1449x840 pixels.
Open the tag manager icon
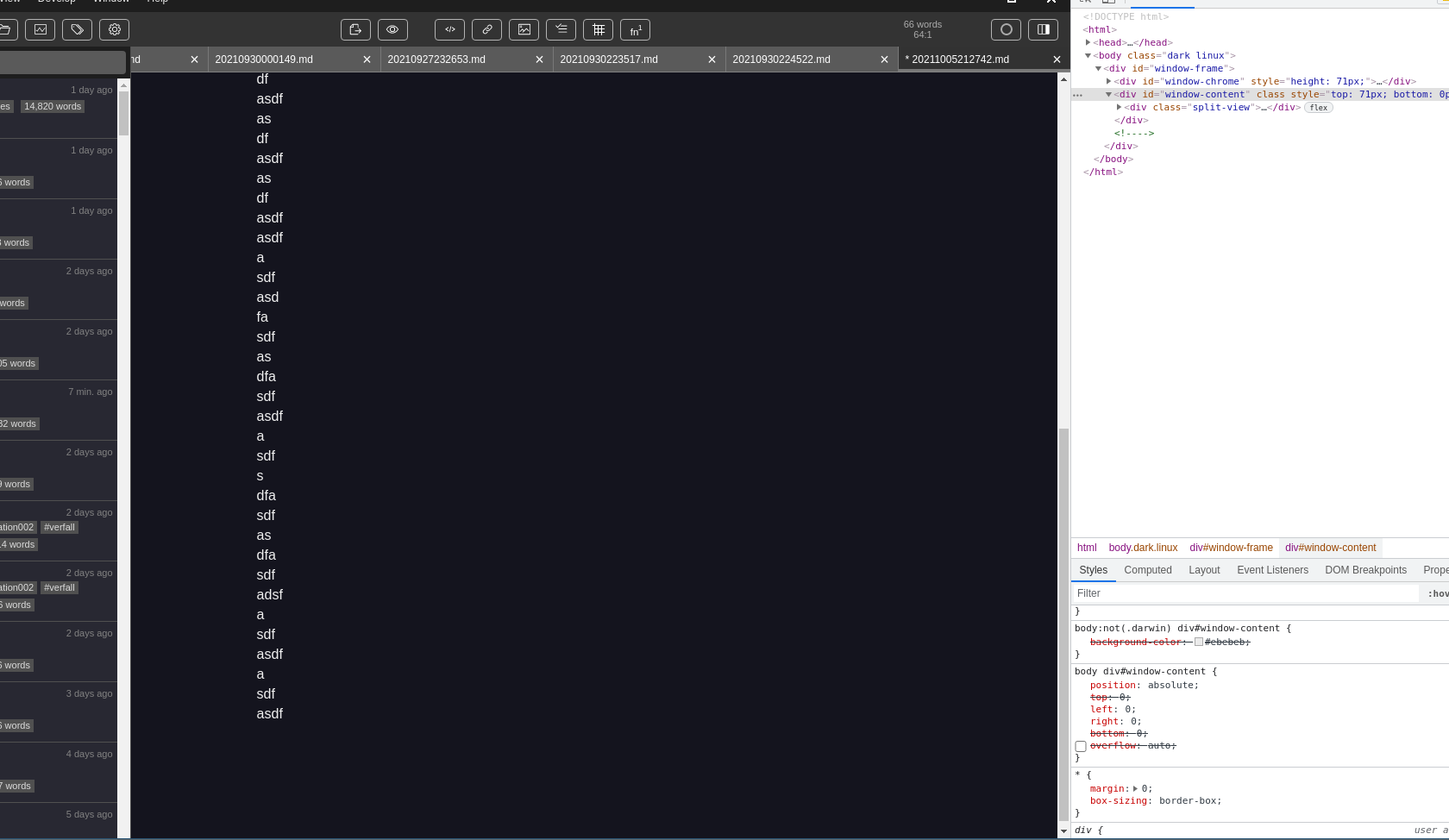[x=78, y=29]
